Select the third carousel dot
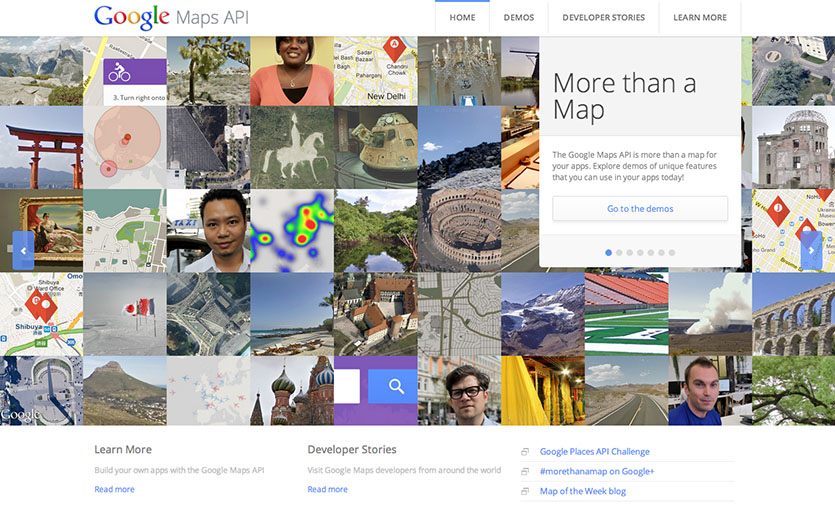835x514 pixels. 629,252
